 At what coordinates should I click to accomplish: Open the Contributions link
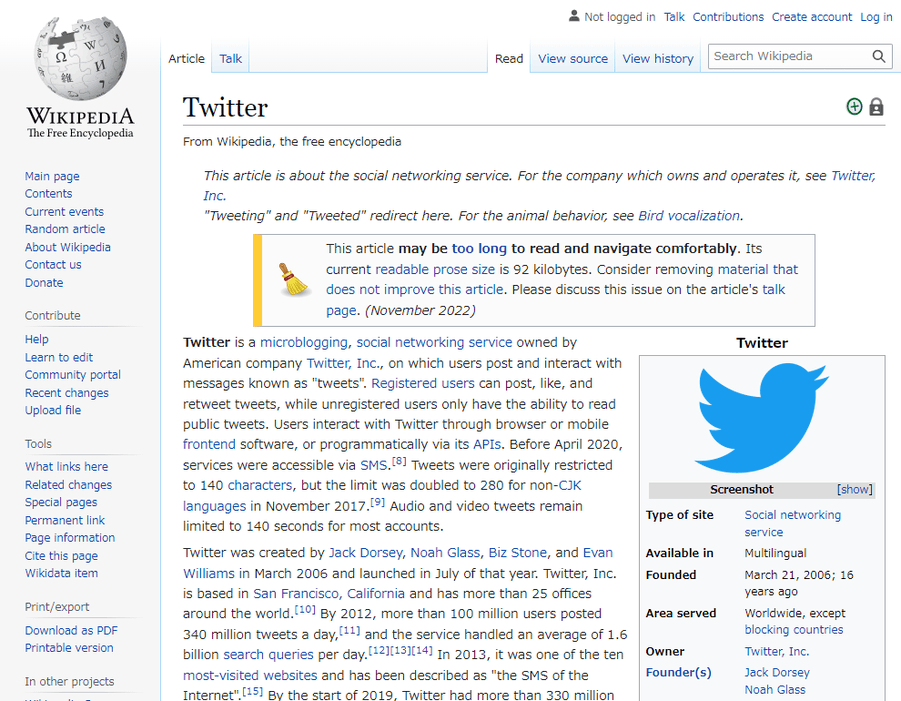coord(728,17)
